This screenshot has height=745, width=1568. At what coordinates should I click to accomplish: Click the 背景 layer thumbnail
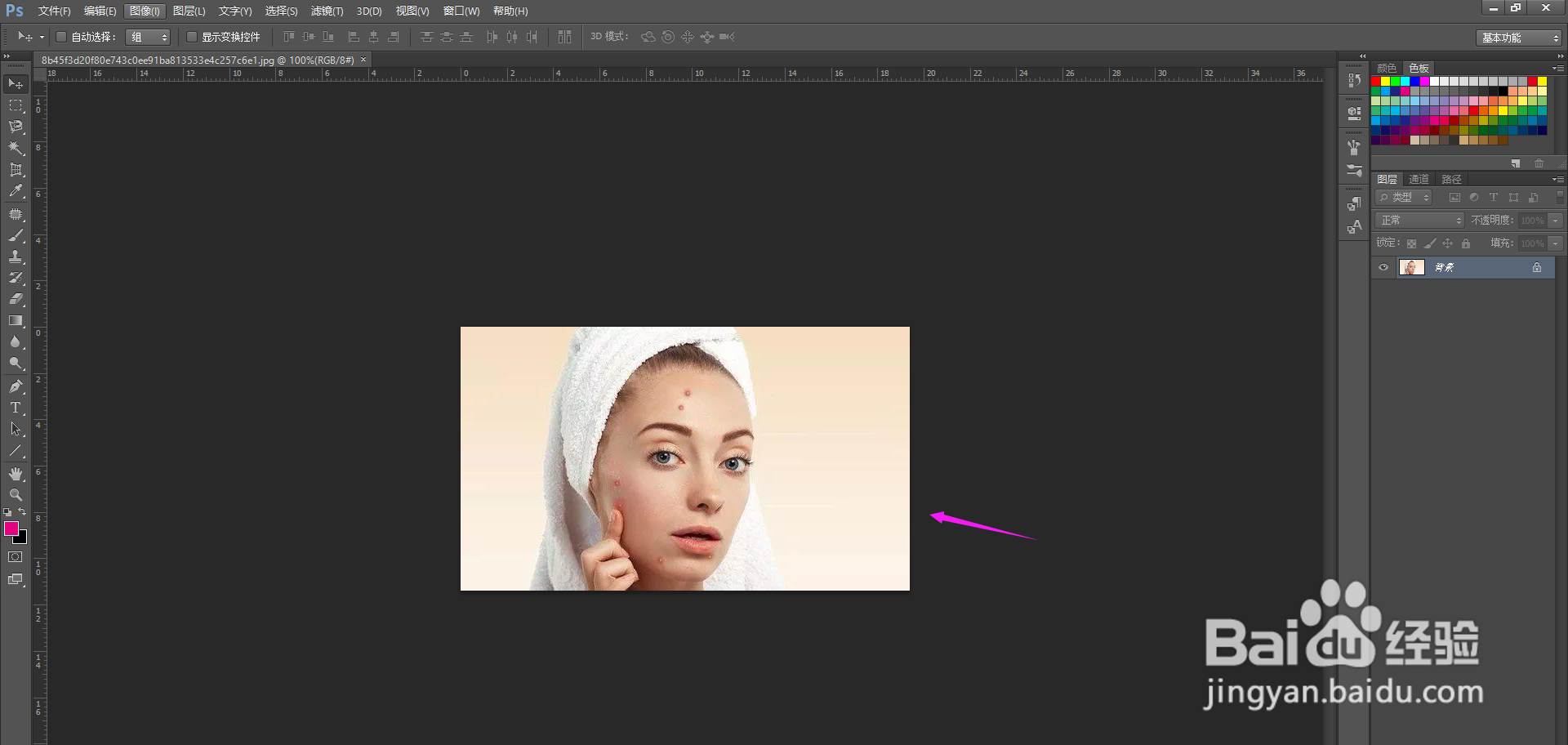point(1412,267)
